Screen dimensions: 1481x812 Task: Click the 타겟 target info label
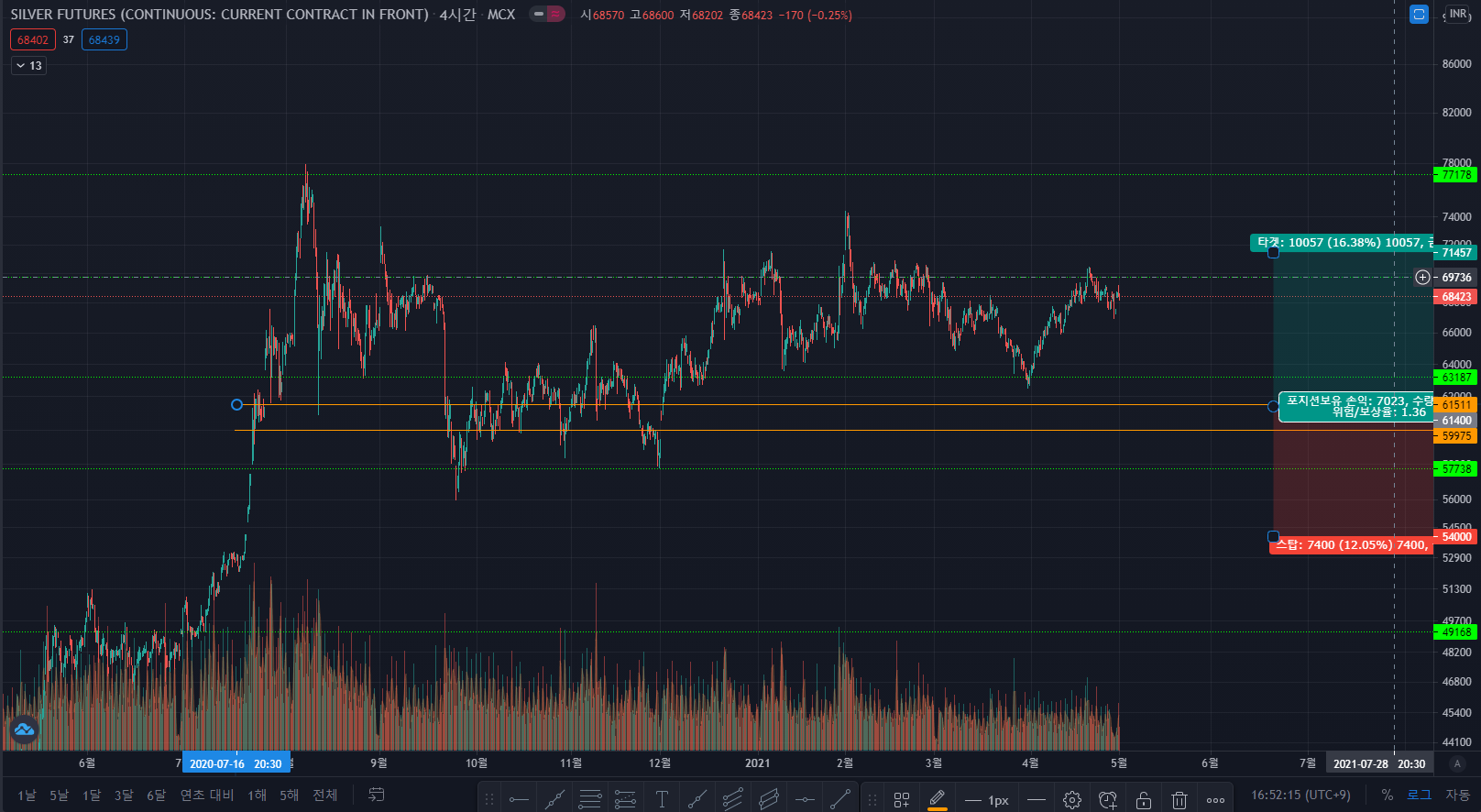coord(1343,242)
